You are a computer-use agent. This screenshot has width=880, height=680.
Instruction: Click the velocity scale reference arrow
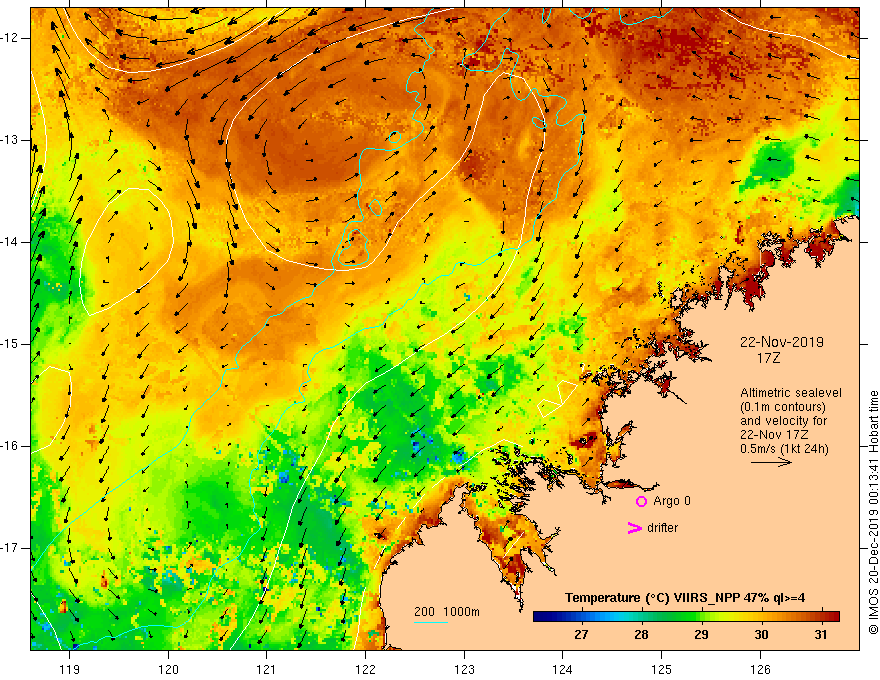point(771,462)
